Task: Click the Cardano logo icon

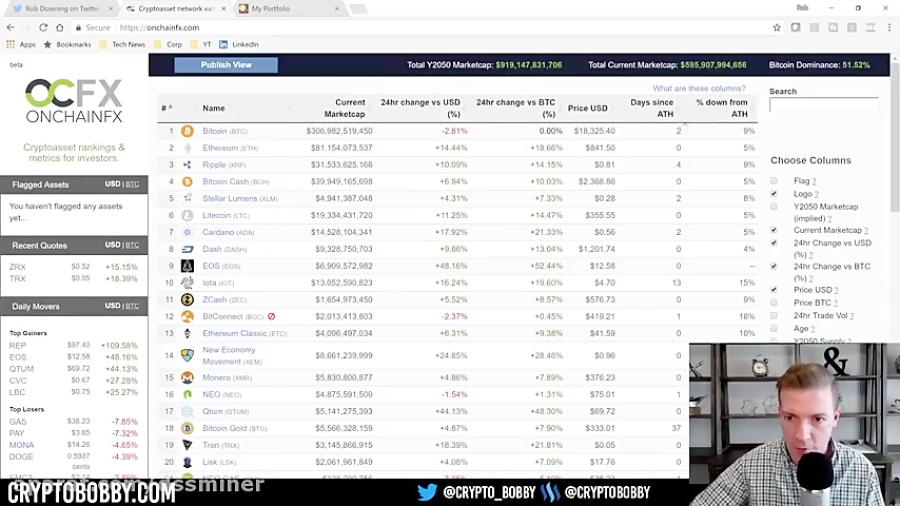Action: pos(187,232)
